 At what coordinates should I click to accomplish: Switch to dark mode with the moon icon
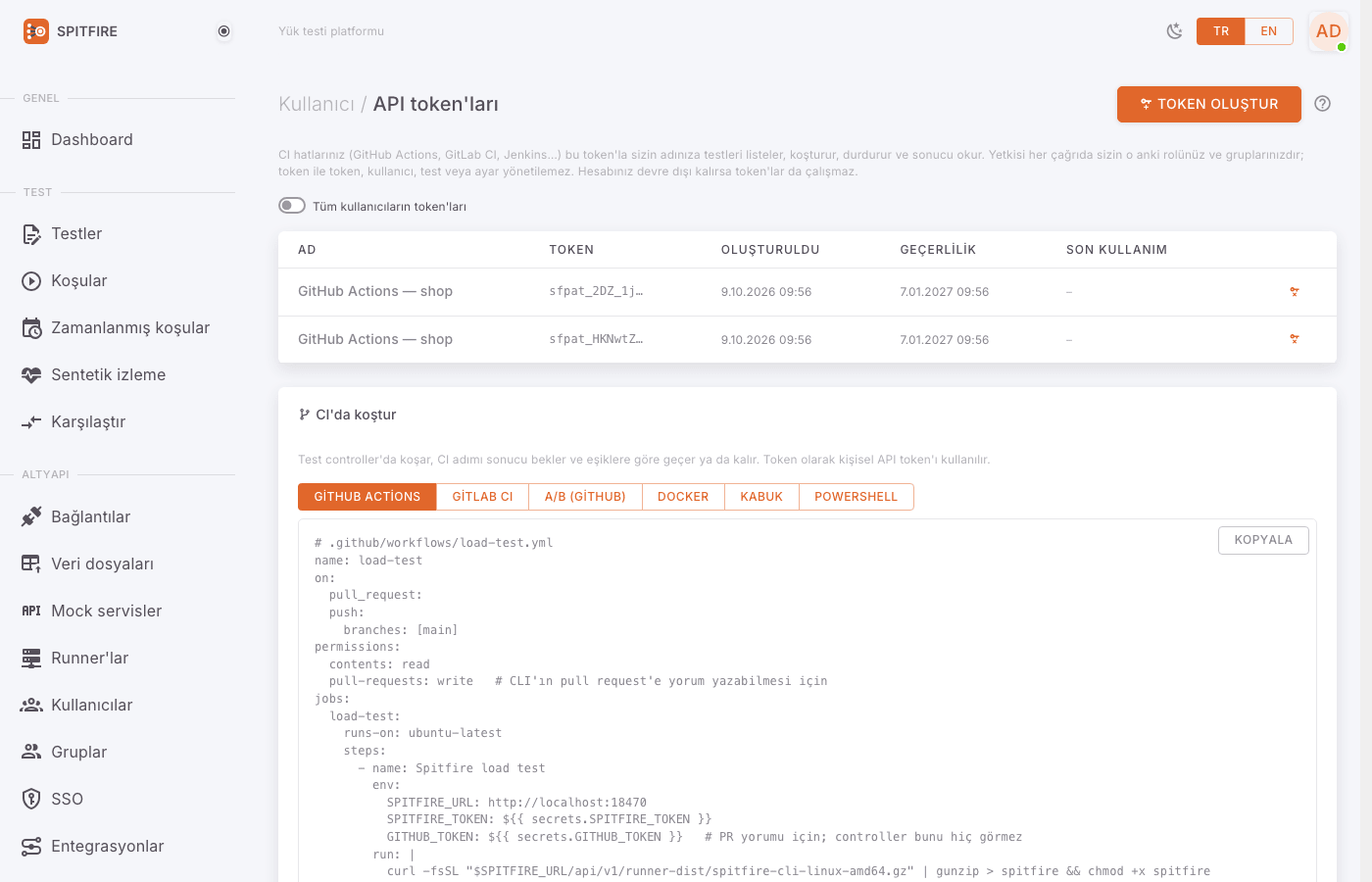(x=1174, y=31)
